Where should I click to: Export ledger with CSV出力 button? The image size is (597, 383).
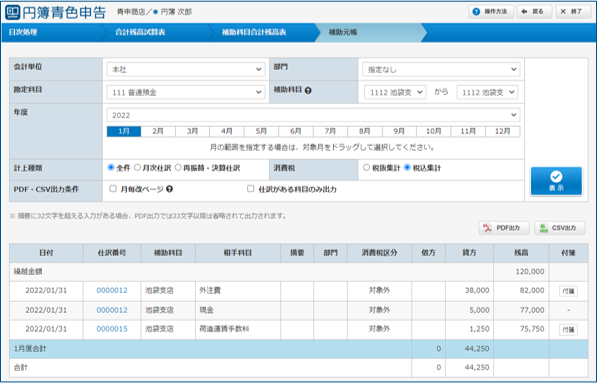[x=560, y=228]
